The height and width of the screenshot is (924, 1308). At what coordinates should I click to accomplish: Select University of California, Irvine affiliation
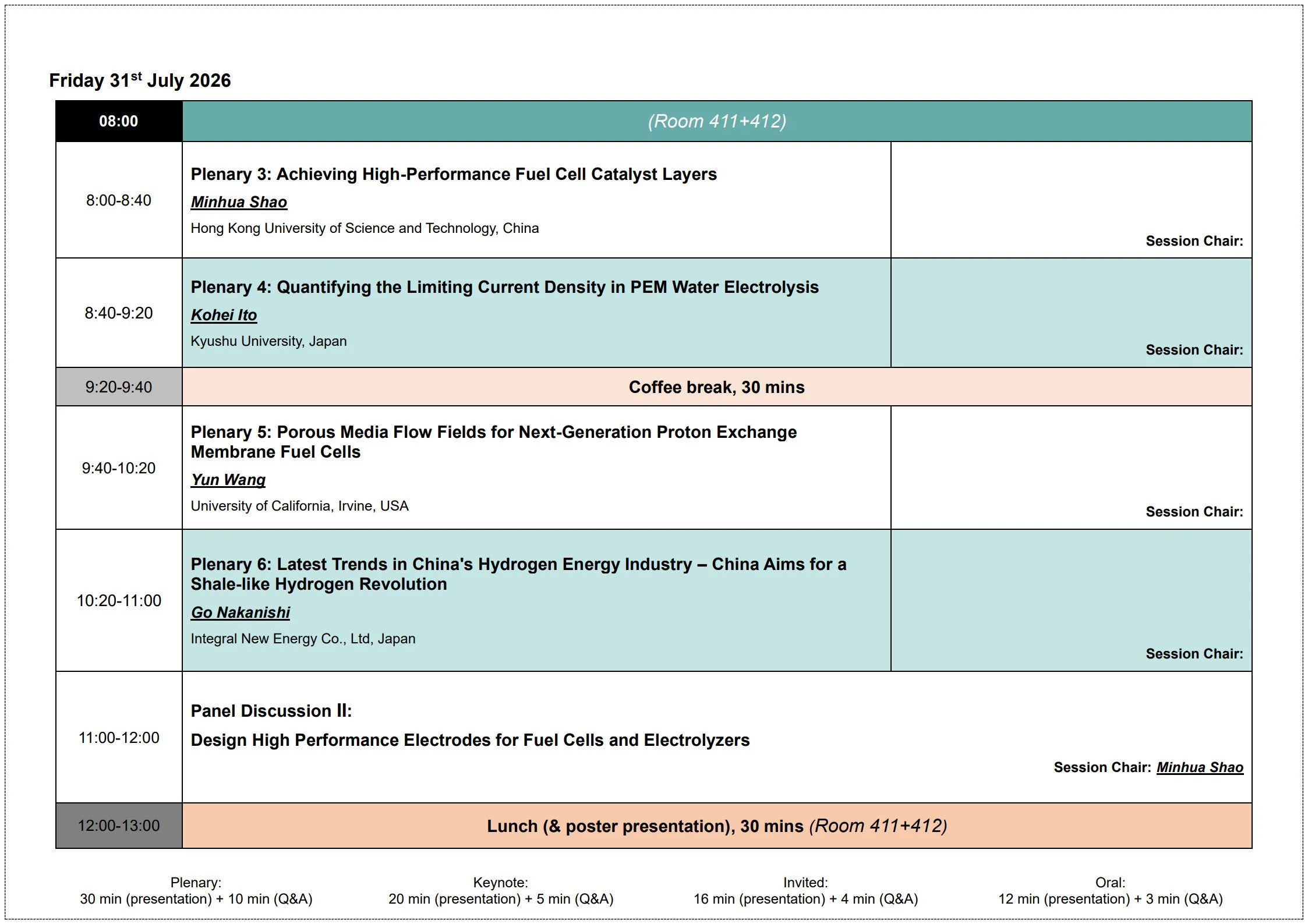pos(299,506)
